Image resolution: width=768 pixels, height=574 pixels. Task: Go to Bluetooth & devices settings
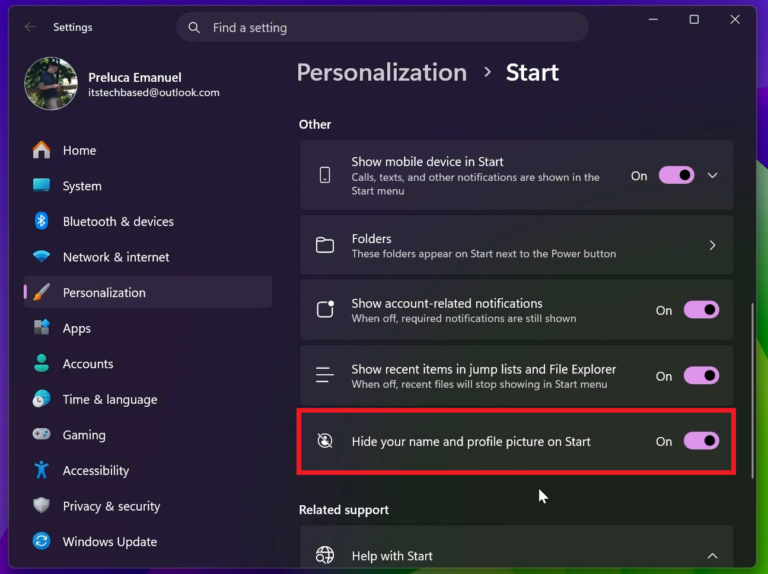148,221
